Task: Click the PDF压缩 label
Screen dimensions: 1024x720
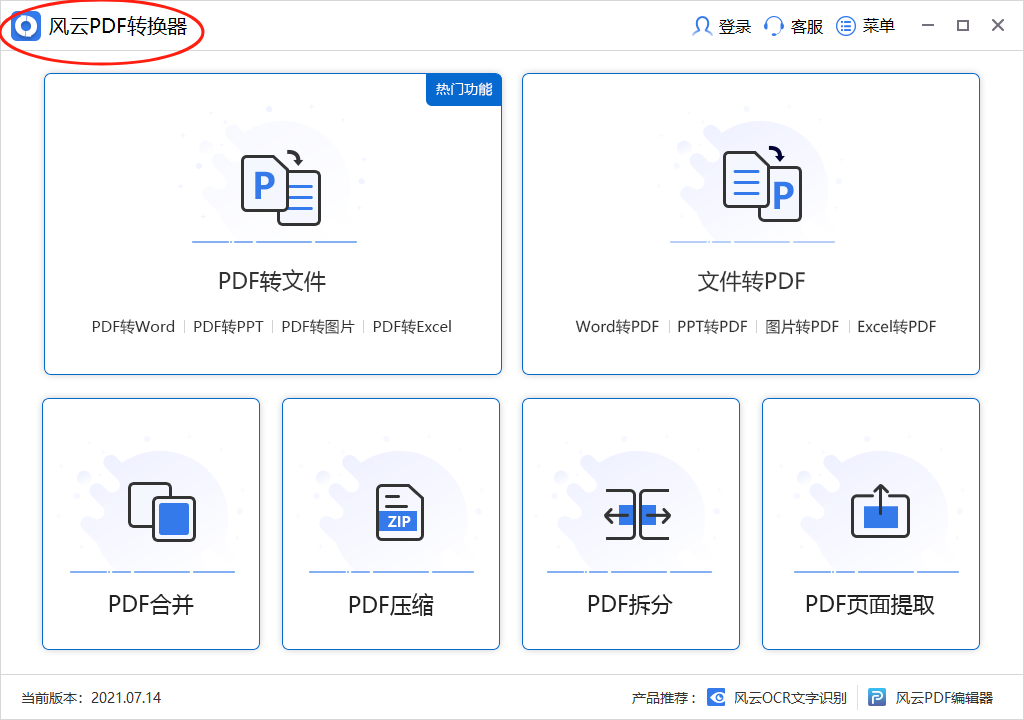Action: pyautogui.click(x=391, y=605)
